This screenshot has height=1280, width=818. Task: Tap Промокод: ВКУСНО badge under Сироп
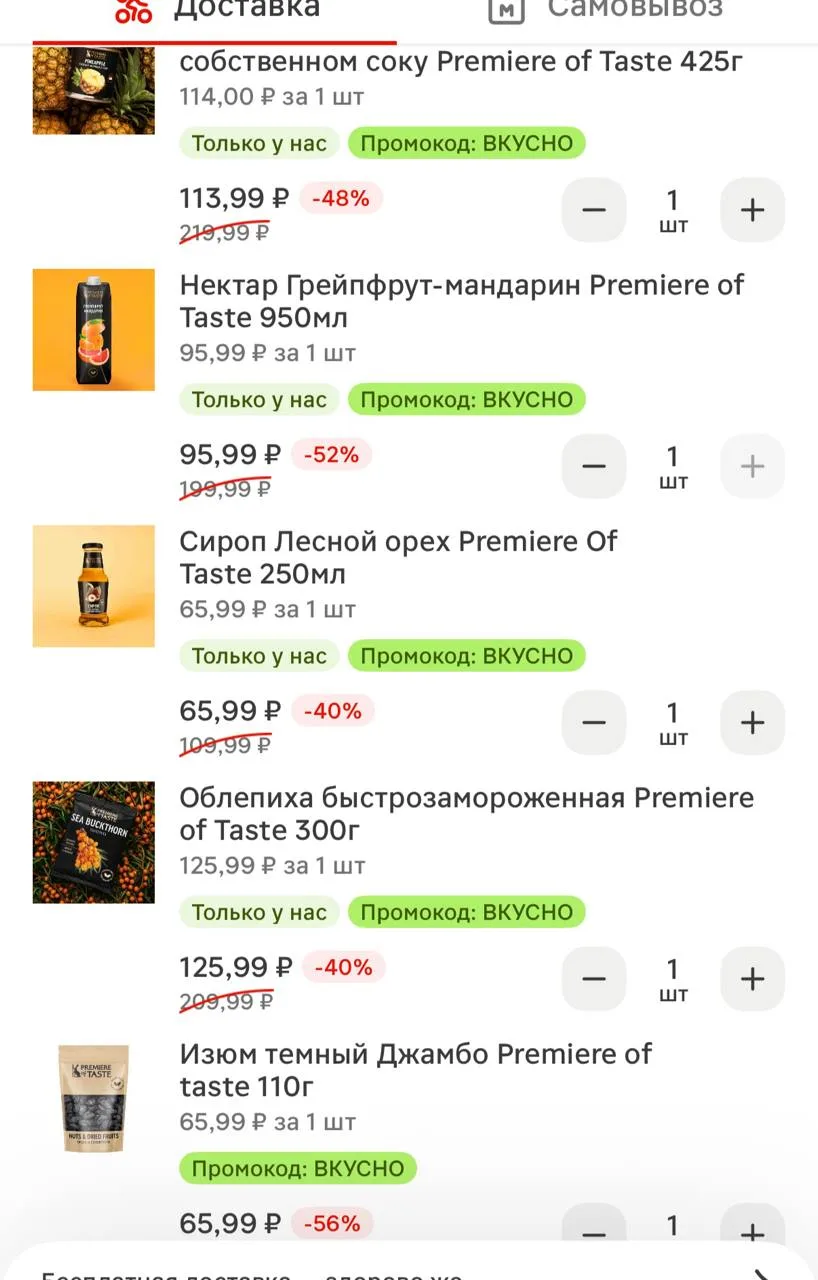[x=466, y=656]
